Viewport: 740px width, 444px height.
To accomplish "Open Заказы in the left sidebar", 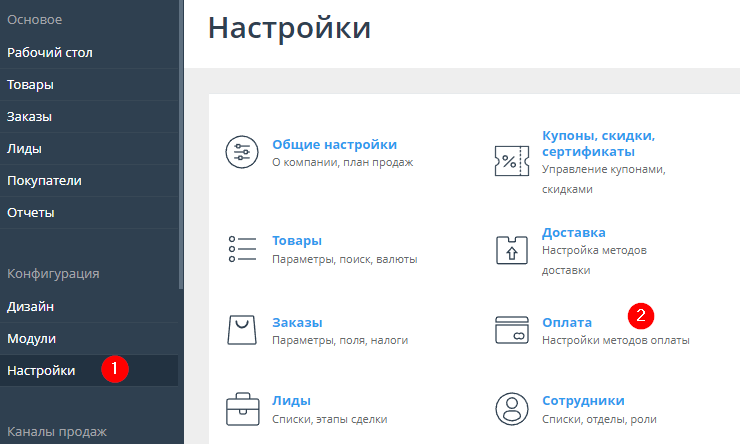I will 29,116.
